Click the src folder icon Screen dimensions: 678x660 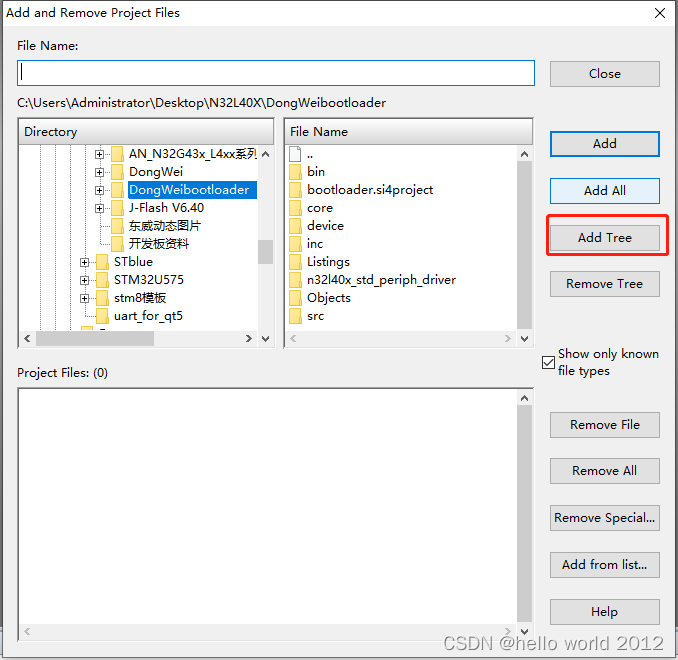click(x=296, y=316)
